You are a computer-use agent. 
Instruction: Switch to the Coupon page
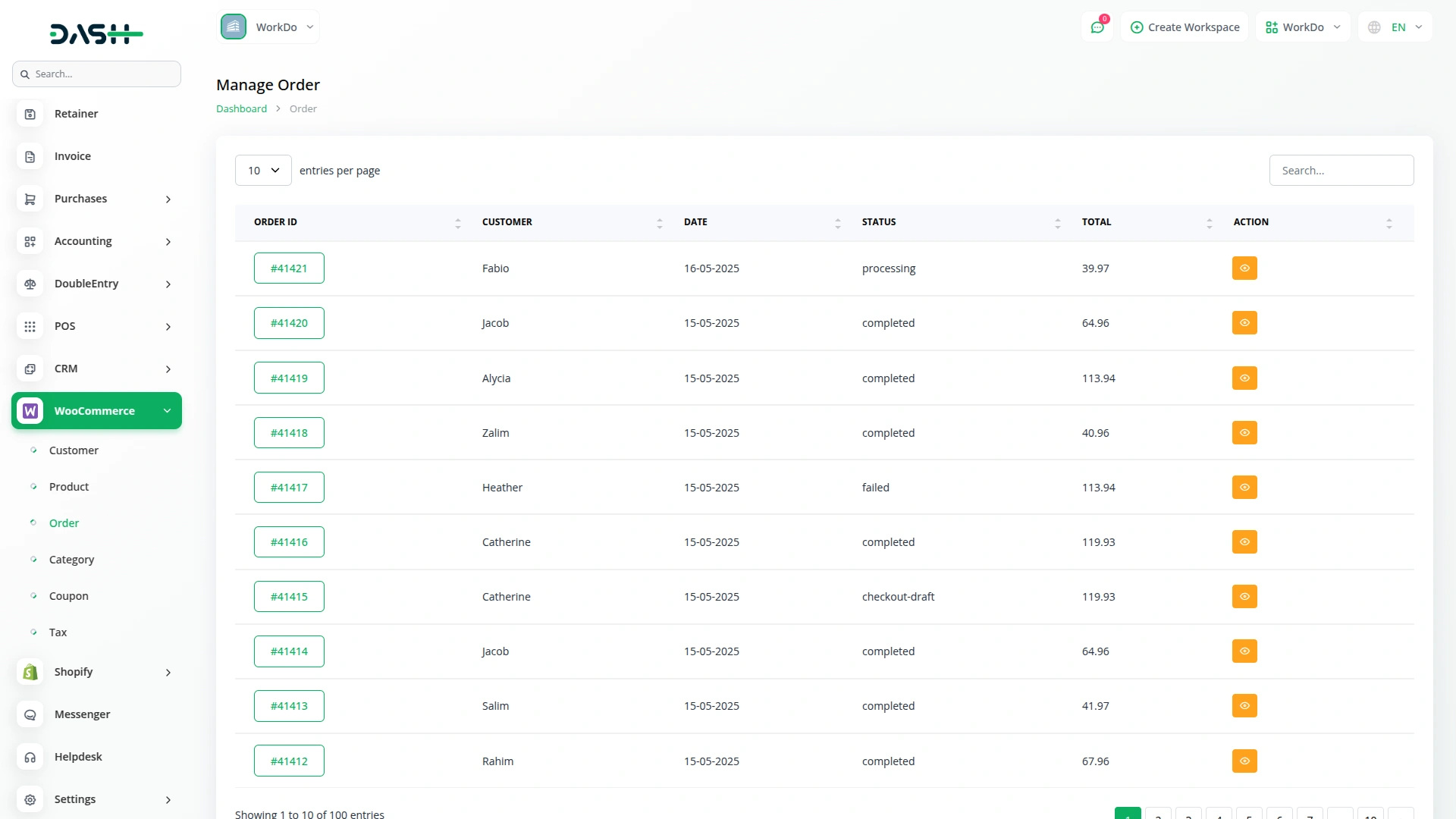68,596
